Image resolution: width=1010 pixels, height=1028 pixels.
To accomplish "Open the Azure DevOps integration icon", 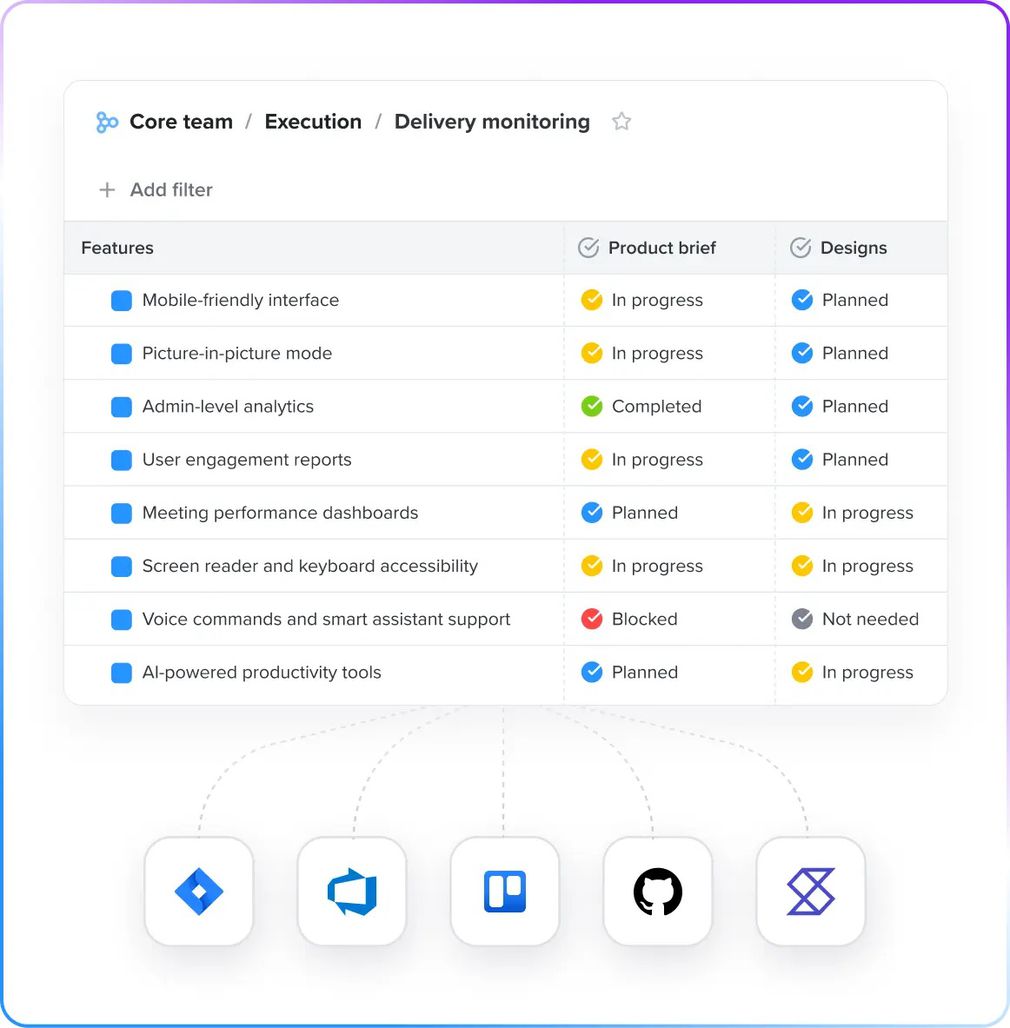I will click(352, 891).
